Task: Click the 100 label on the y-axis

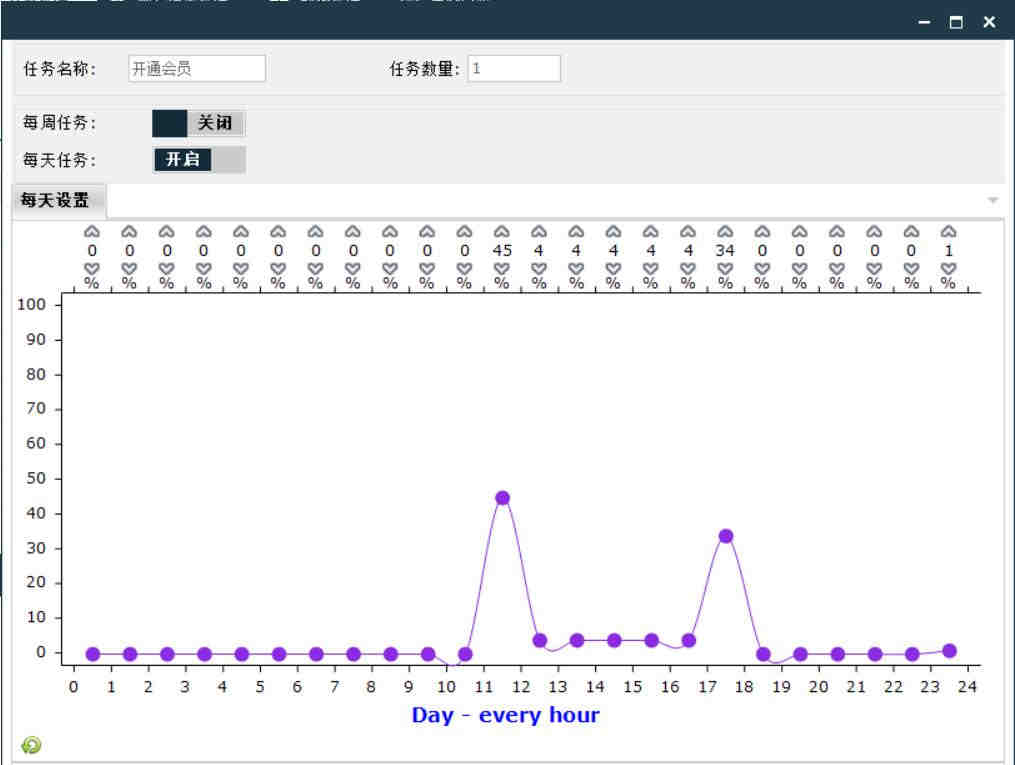Action: (31, 304)
